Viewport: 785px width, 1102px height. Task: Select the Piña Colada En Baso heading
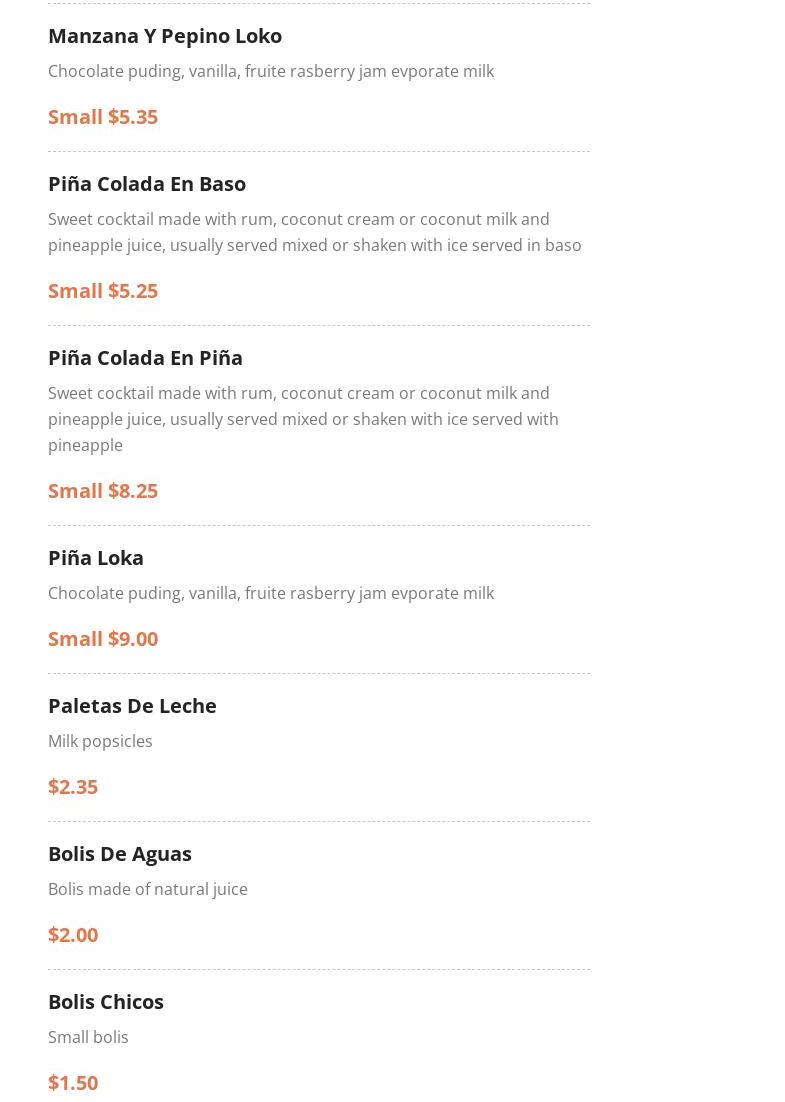147,184
